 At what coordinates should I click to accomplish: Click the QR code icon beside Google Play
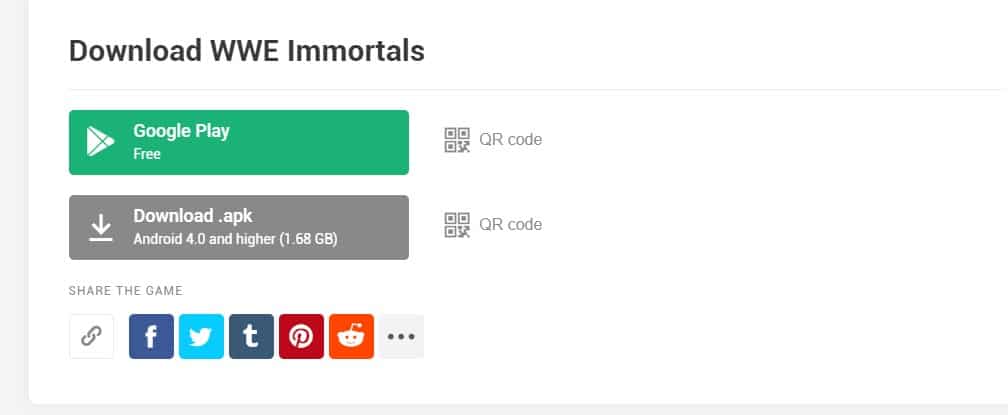(457, 140)
